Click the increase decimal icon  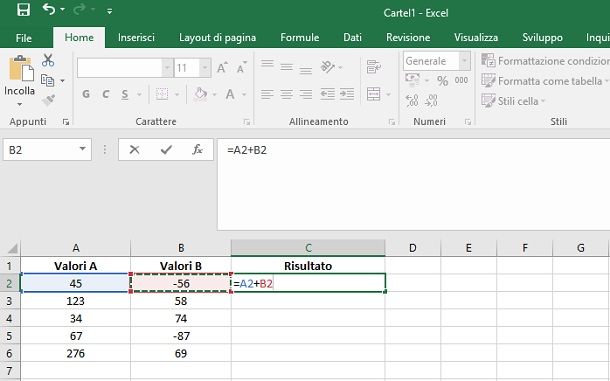[412, 100]
